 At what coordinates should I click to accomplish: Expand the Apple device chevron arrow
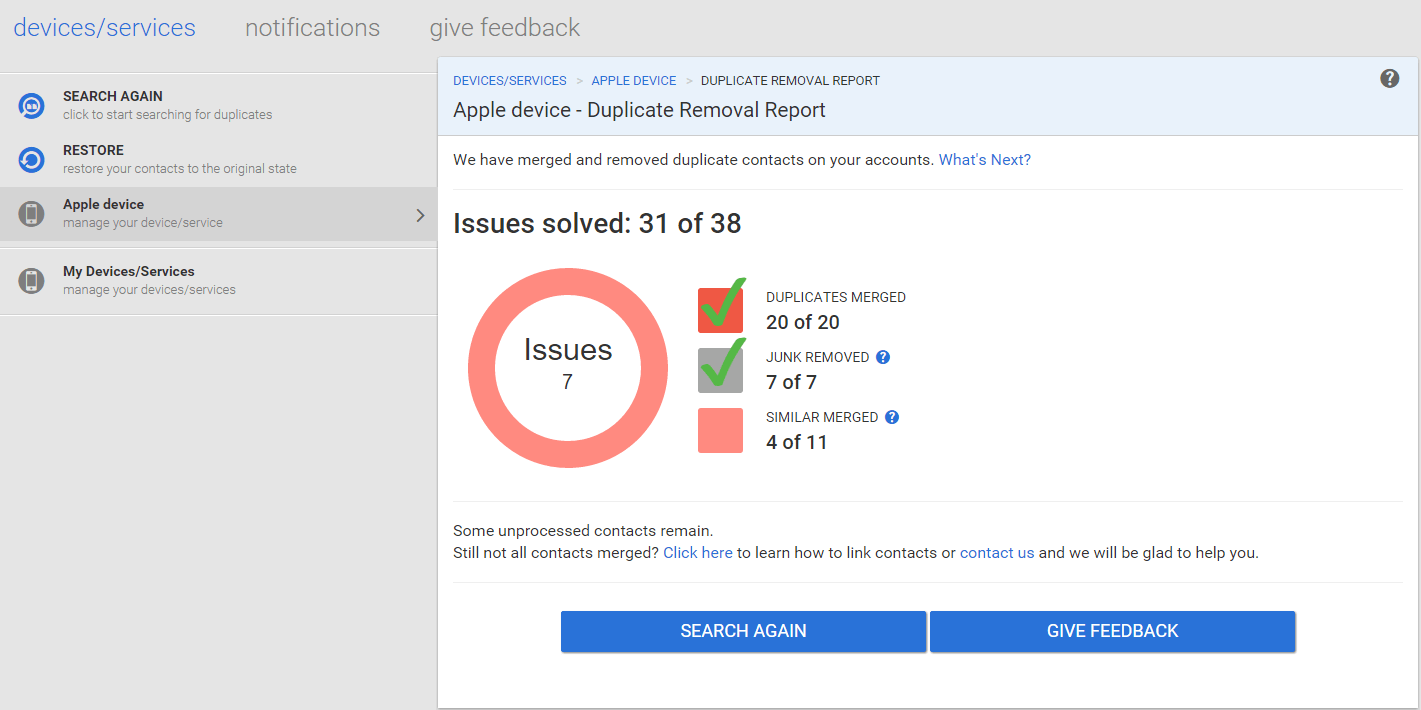pyautogui.click(x=420, y=215)
